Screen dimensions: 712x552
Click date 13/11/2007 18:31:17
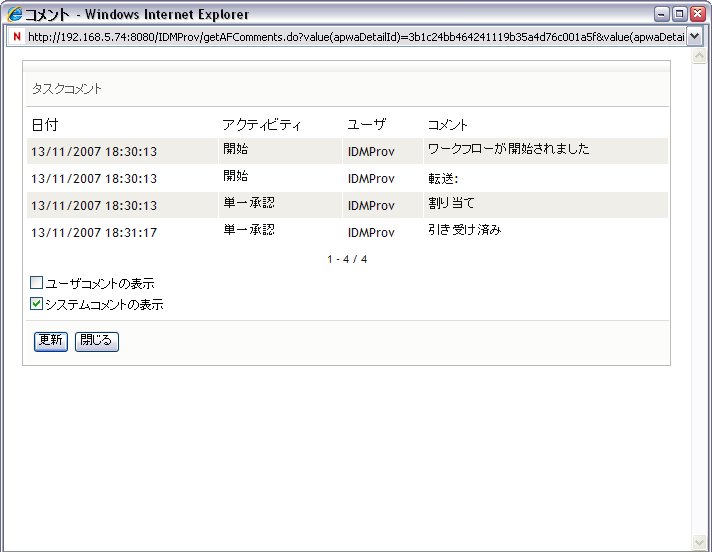tap(94, 233)
